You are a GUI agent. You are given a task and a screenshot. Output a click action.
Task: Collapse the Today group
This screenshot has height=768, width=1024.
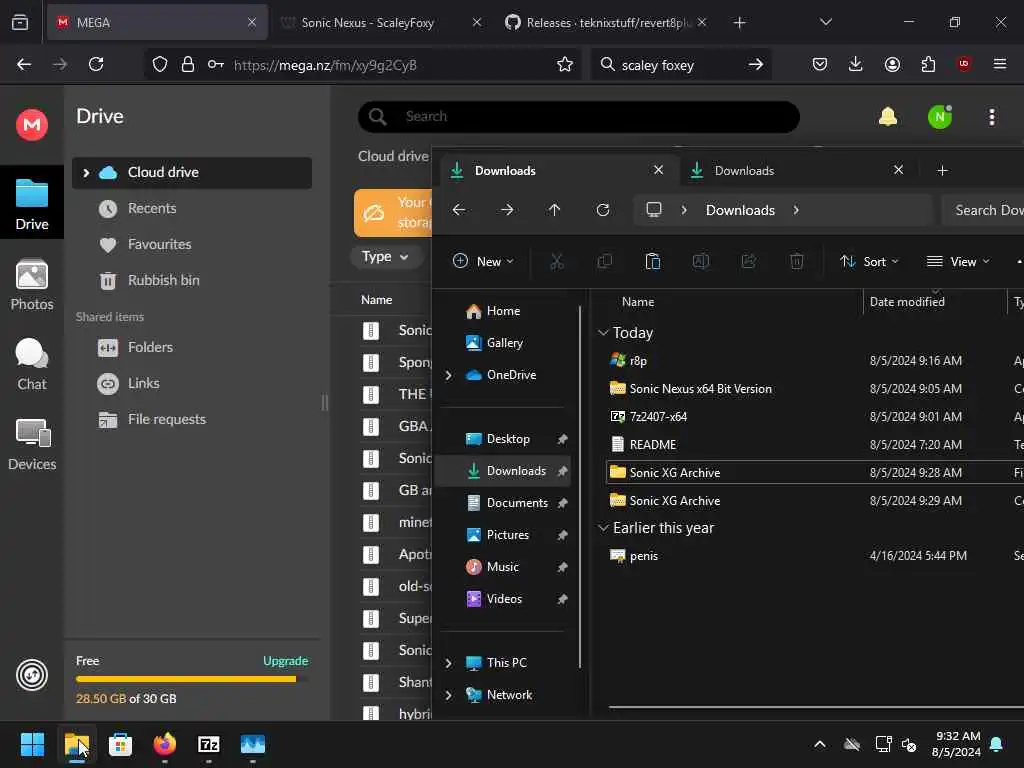(603, 332)
